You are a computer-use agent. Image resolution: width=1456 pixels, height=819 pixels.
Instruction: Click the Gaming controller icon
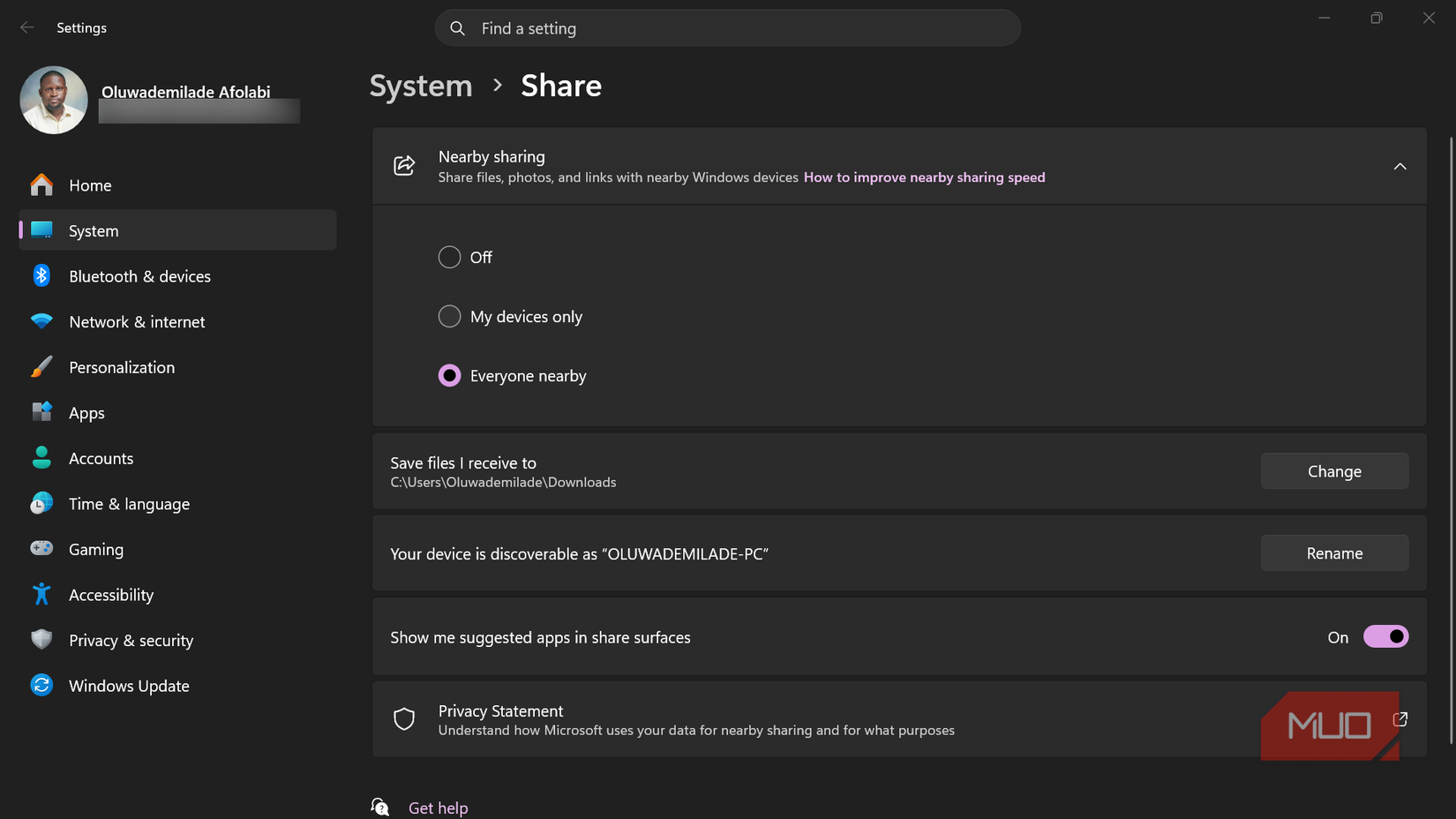(41, 549)
